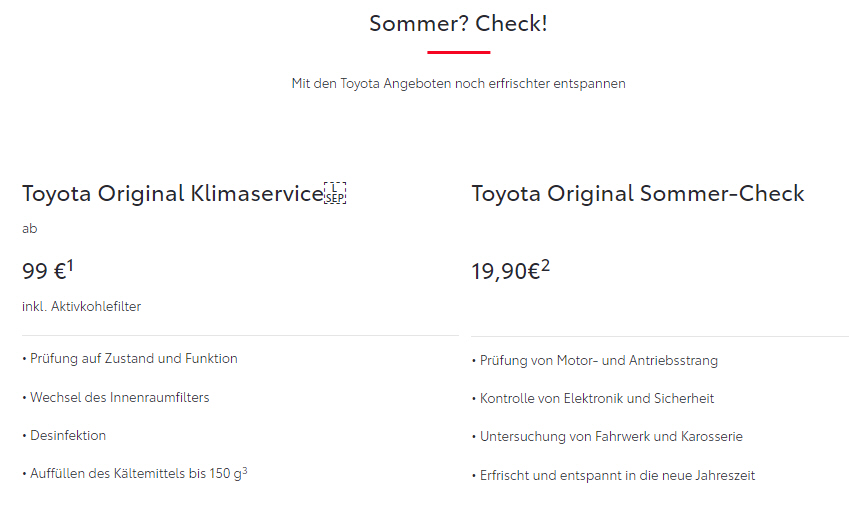Click 'Auffüllen des Kältemittels bis 150 g' bullet
Screen dimensions: 849x509
[132, 474]
